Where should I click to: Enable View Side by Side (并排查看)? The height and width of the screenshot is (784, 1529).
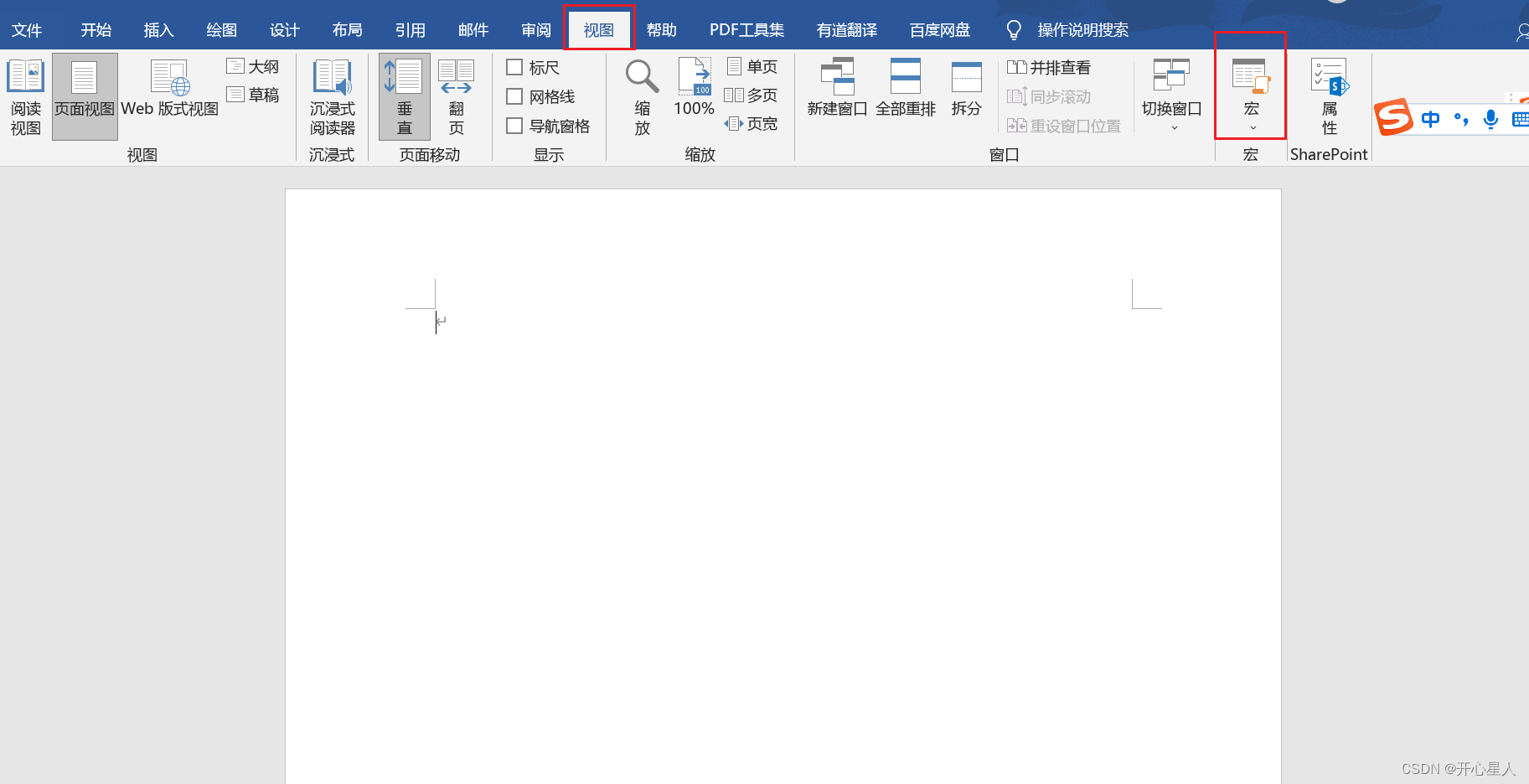pos(1049,67)
